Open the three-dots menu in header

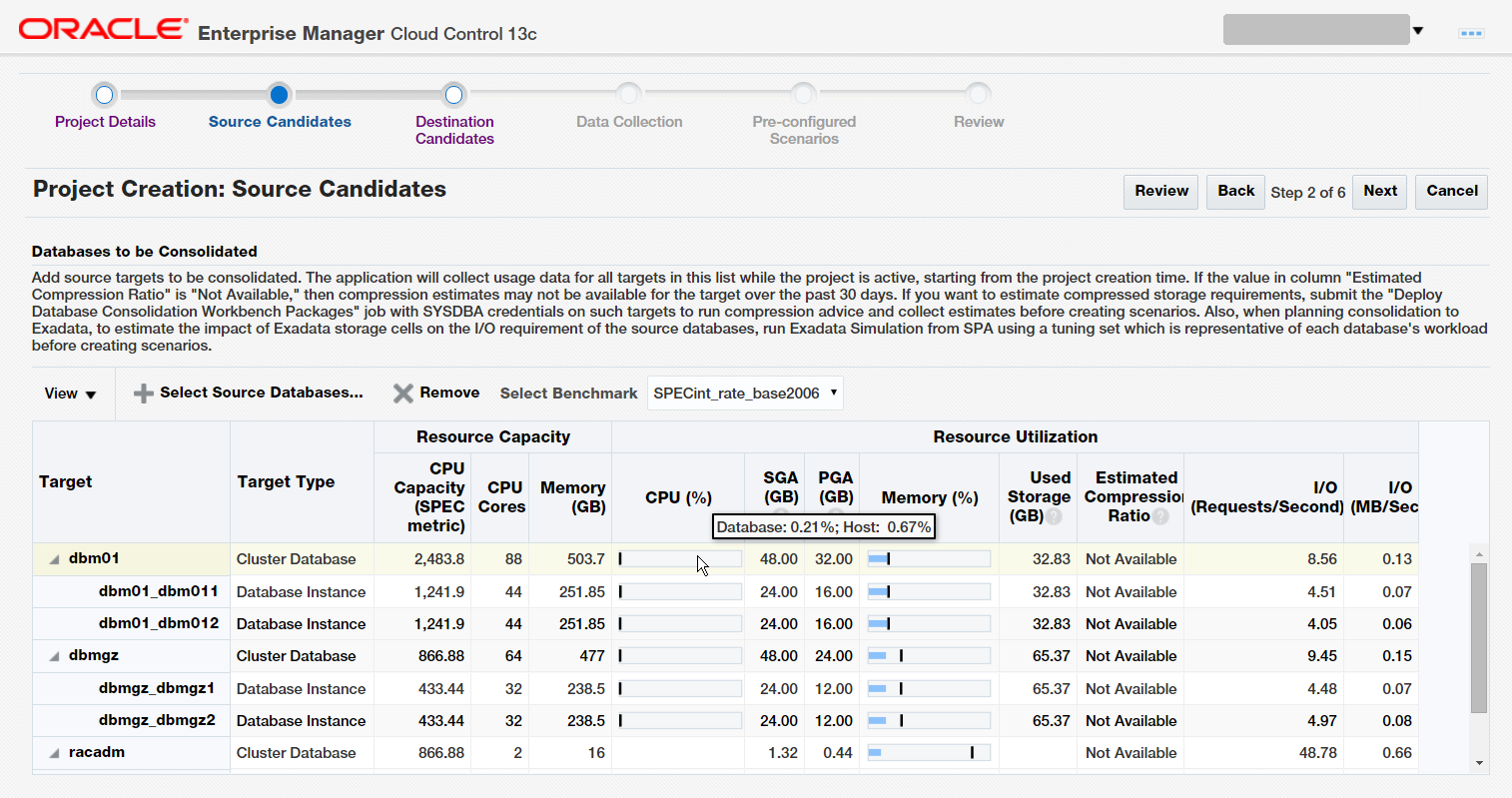tap(1471, 33)
